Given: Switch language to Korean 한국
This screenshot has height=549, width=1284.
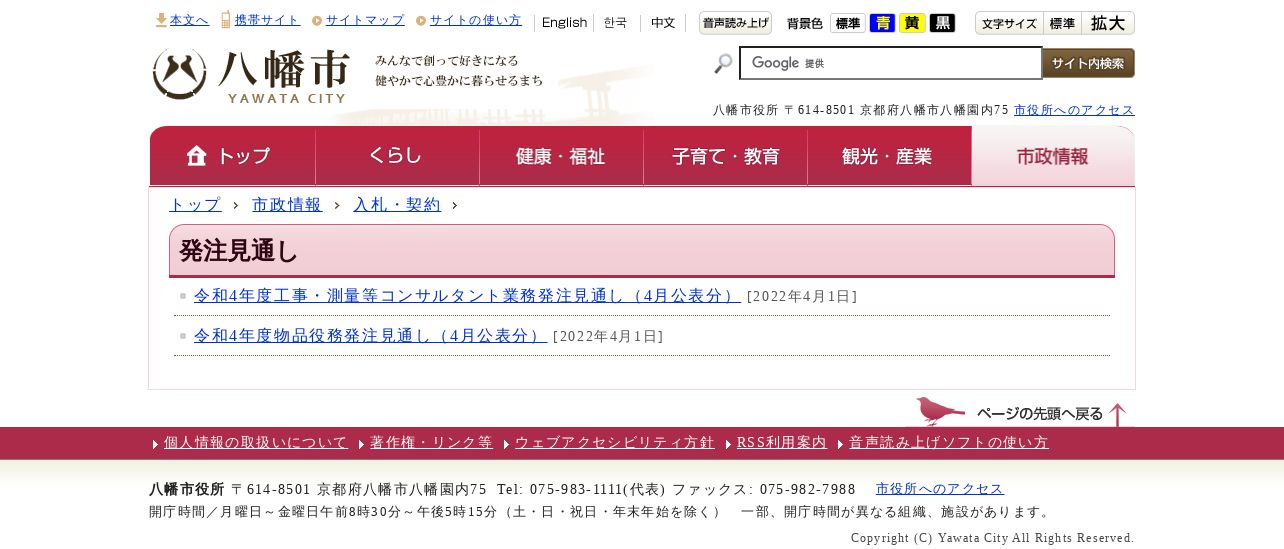Looking at the screenshot, I should tap(615, 23).
